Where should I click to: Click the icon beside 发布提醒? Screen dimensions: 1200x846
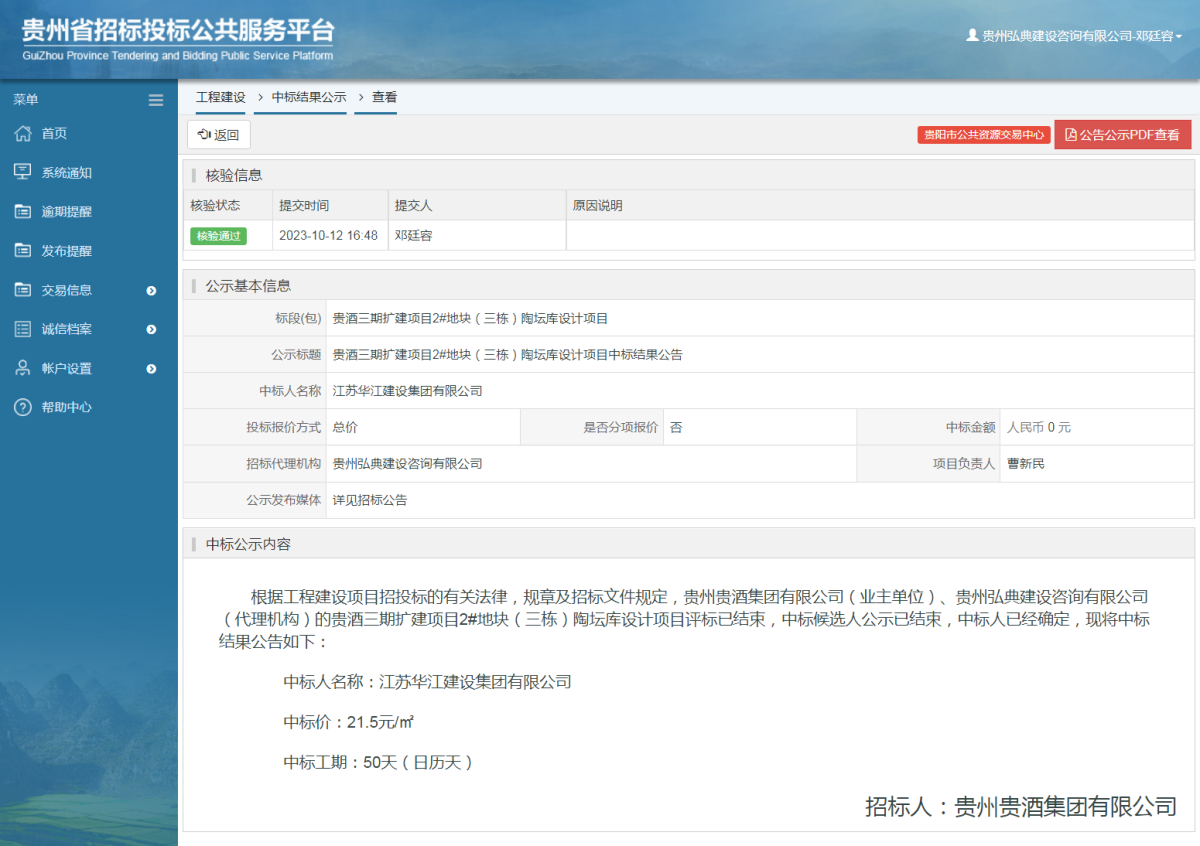(x=23, y=251)
